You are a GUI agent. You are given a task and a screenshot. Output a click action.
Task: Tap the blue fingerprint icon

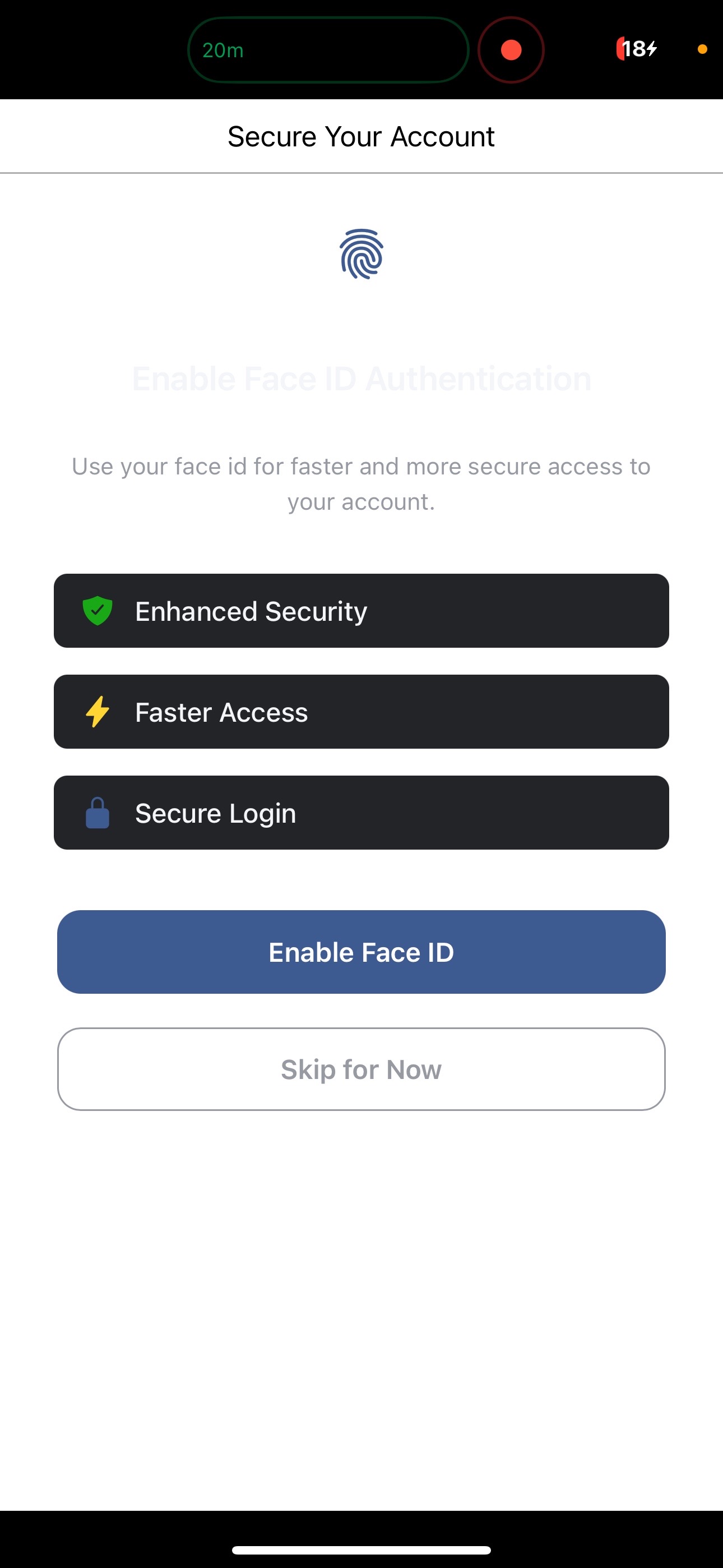361,254
